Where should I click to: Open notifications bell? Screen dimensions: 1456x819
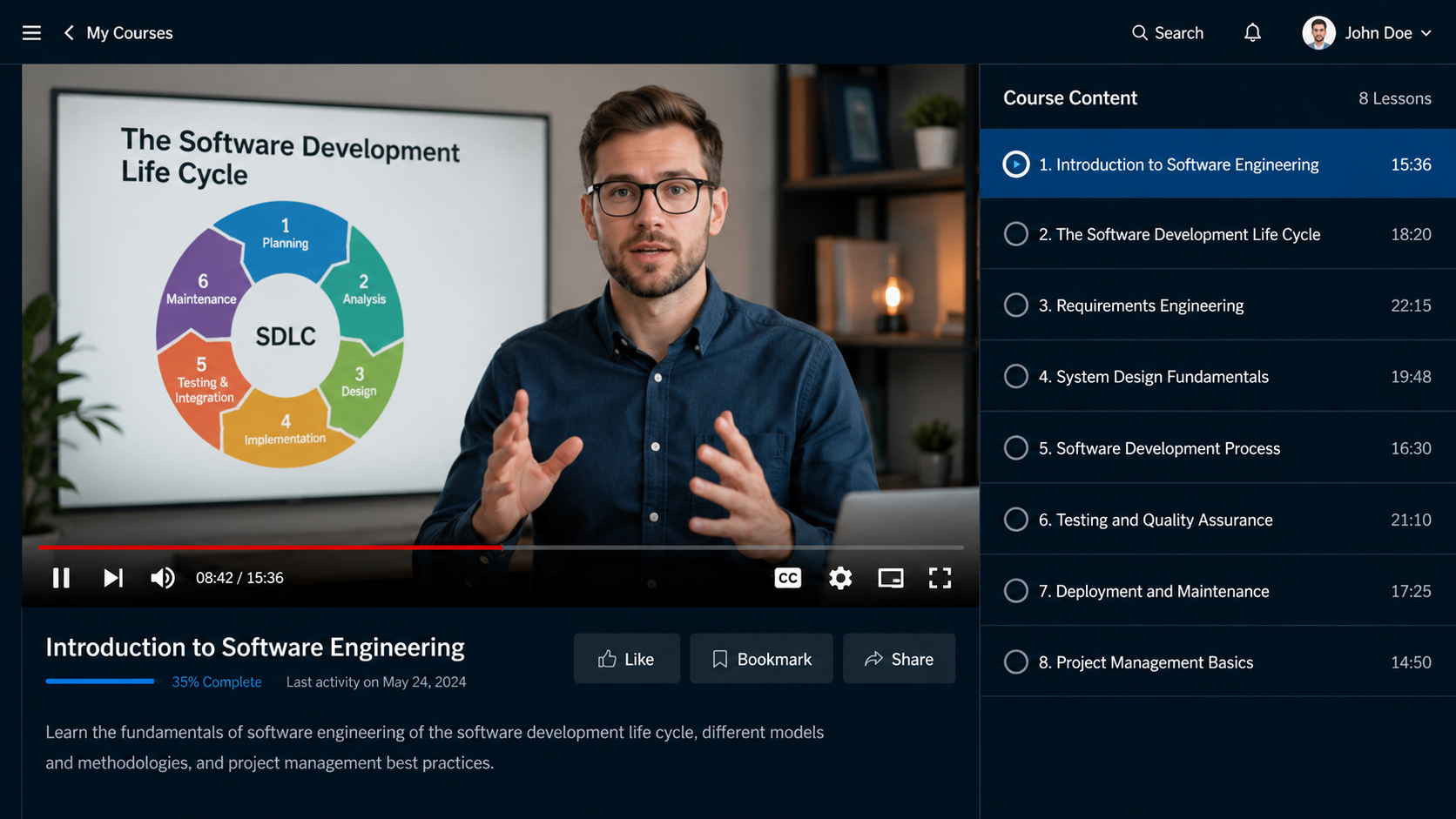[1252, 33]
